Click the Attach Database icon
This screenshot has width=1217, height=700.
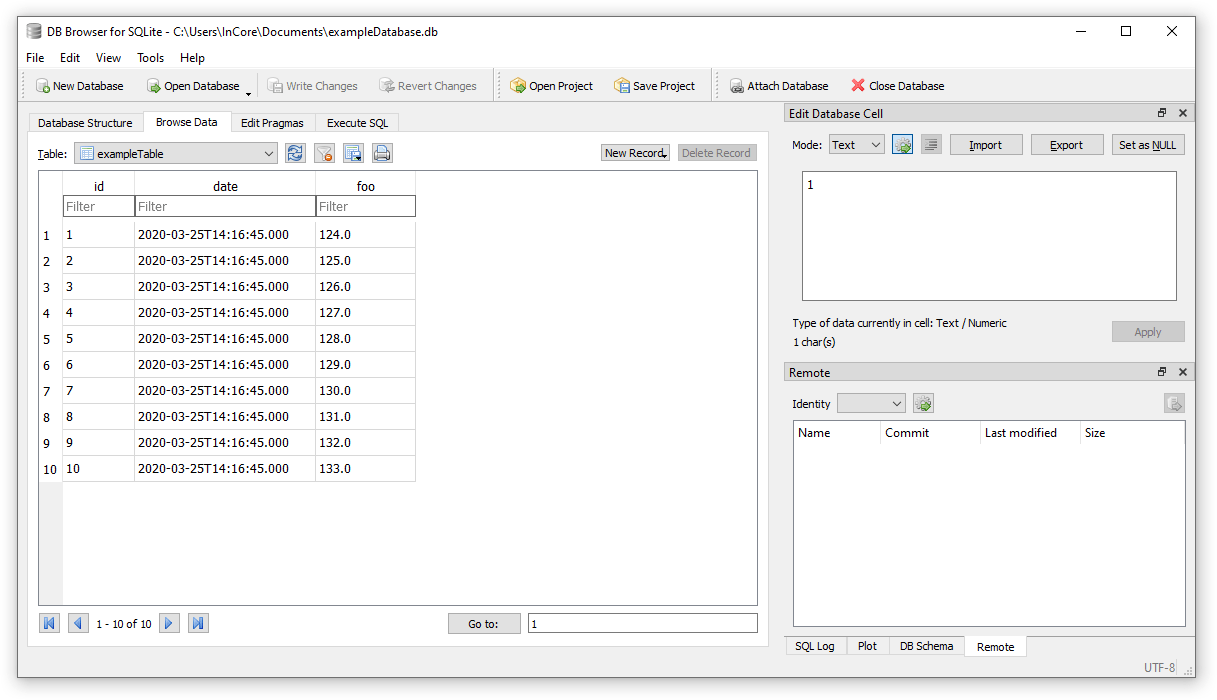point(736,86)
